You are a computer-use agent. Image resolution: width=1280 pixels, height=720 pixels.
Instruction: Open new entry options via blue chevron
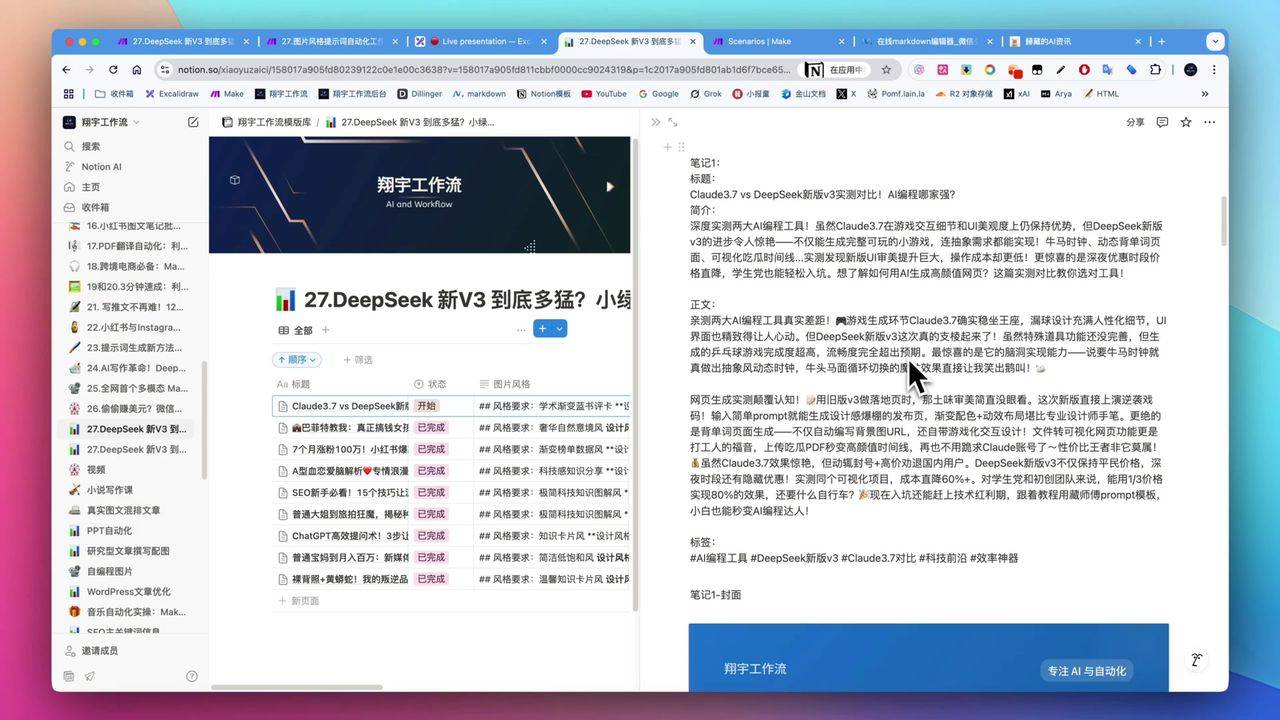558,328
